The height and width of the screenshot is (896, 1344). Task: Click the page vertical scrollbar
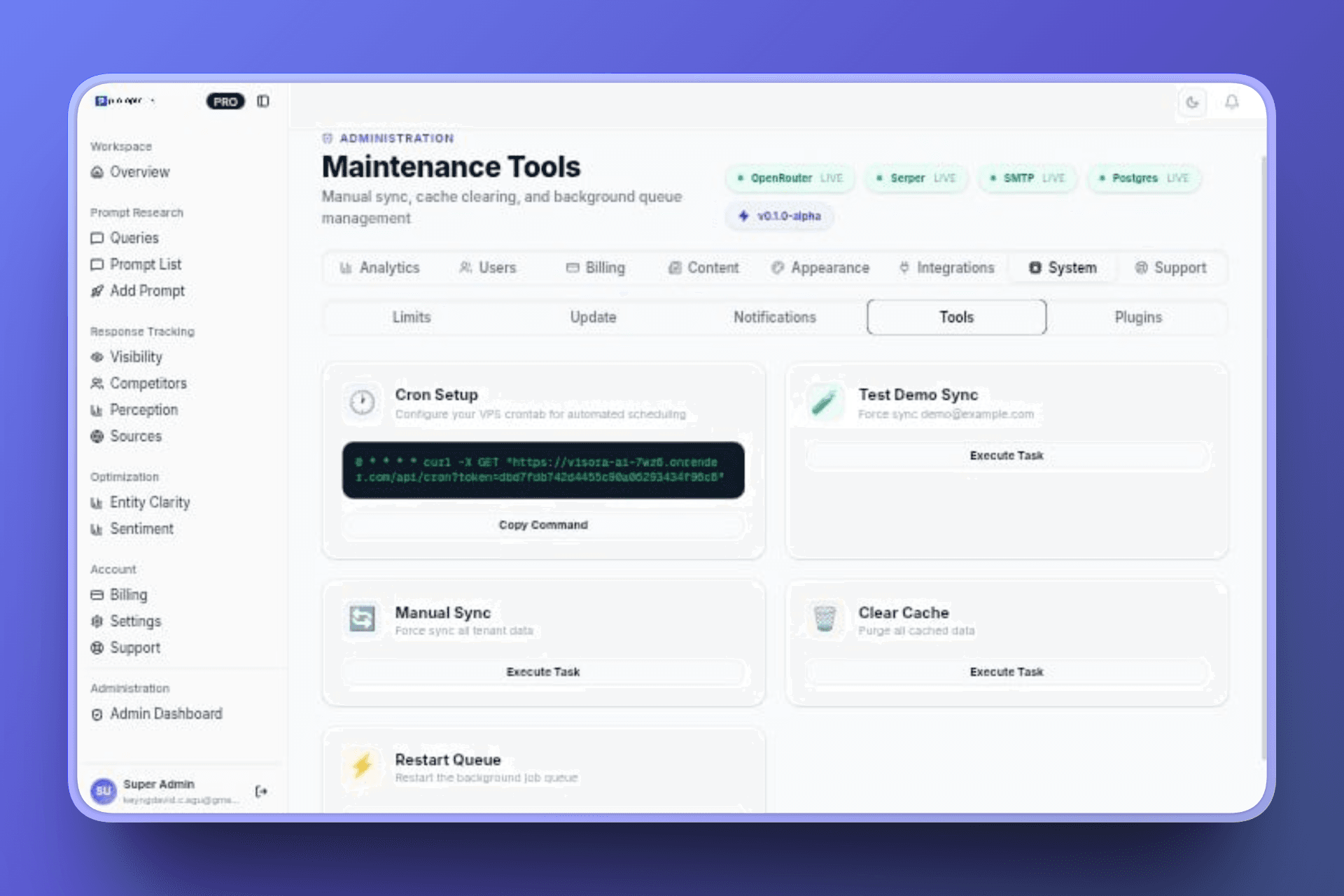coord(1263,458)
